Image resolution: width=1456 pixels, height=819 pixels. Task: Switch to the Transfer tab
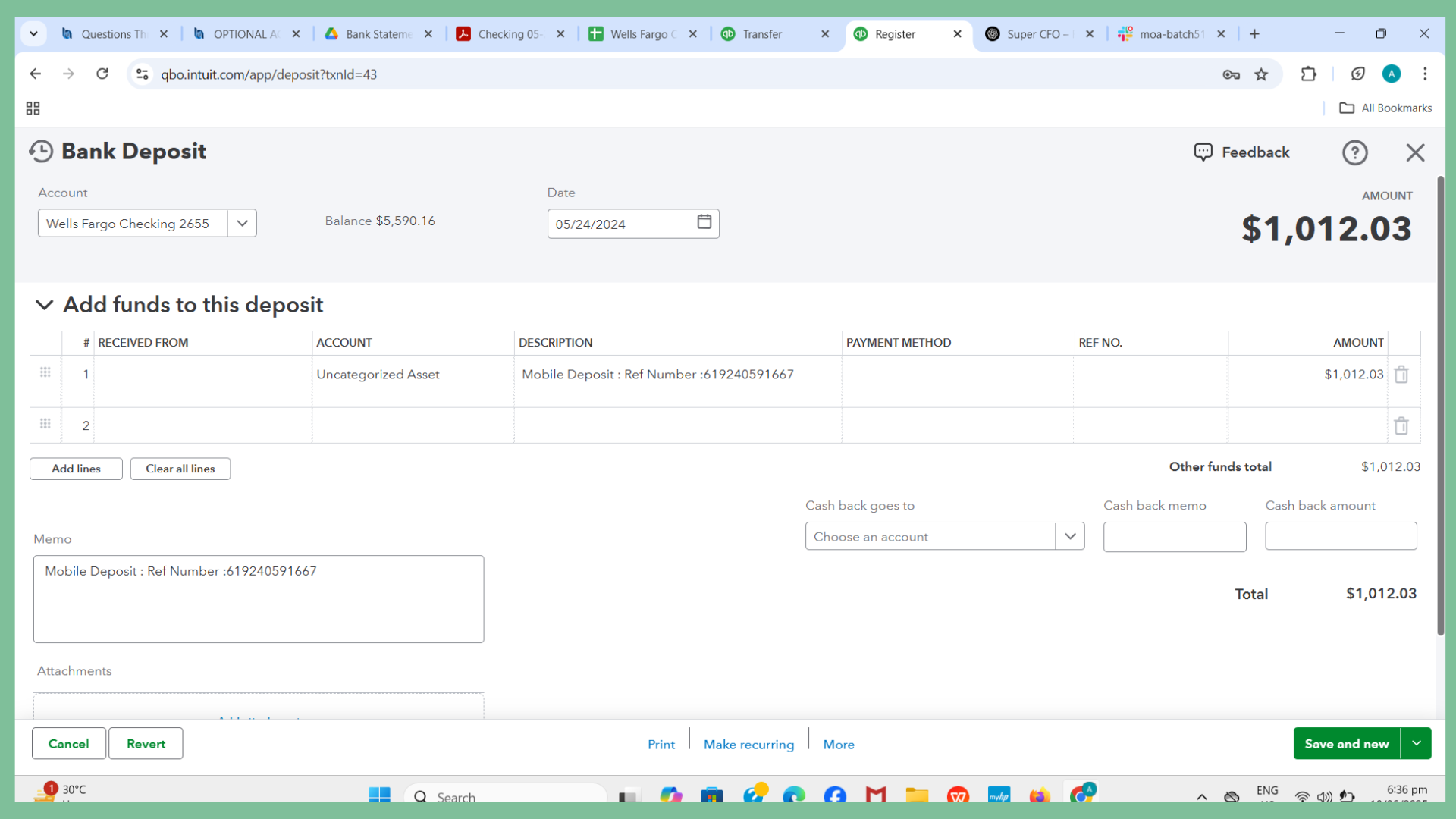(777, 34)
